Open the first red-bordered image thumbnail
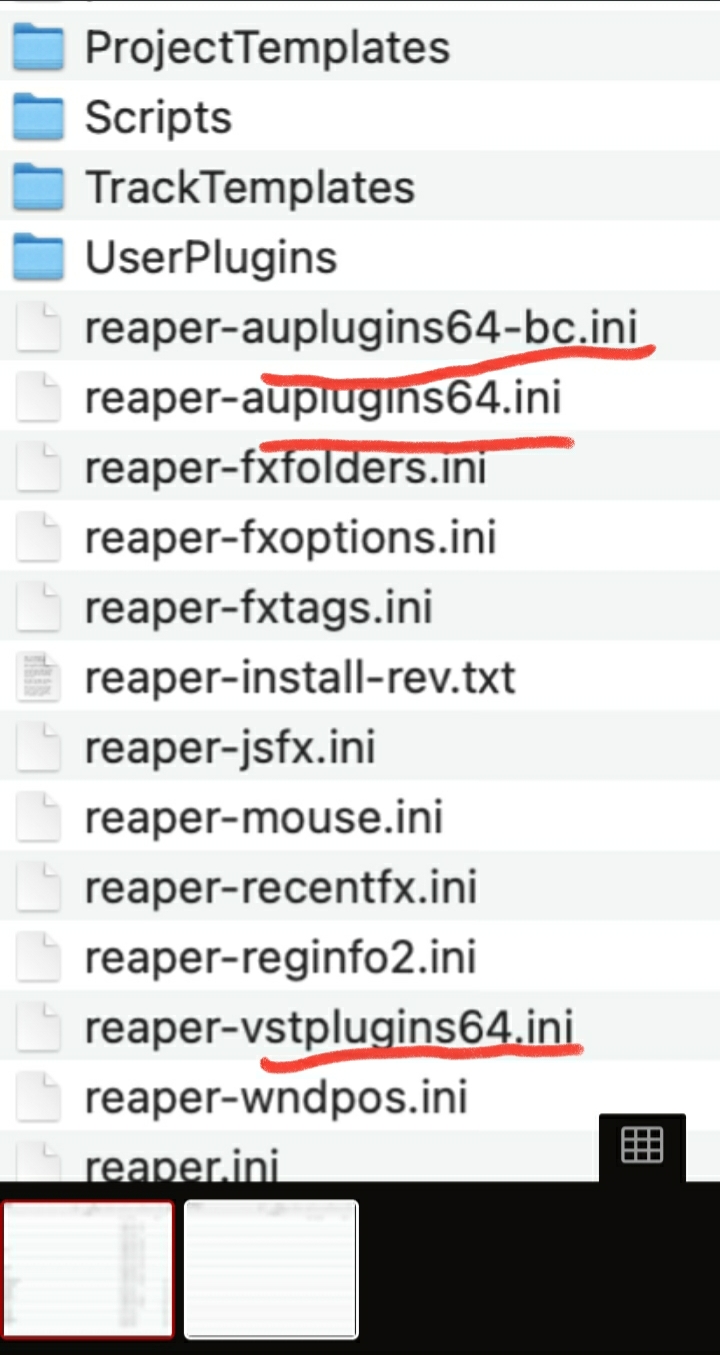 click(x=88, y=1269)
